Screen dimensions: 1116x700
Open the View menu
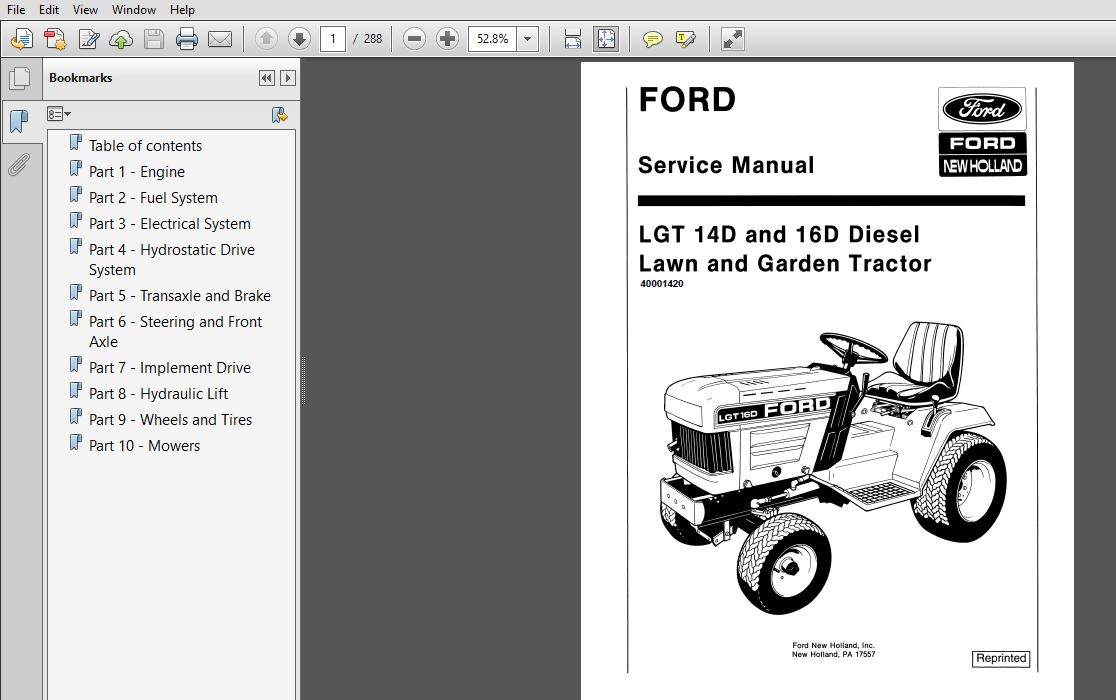pos(85,10)
